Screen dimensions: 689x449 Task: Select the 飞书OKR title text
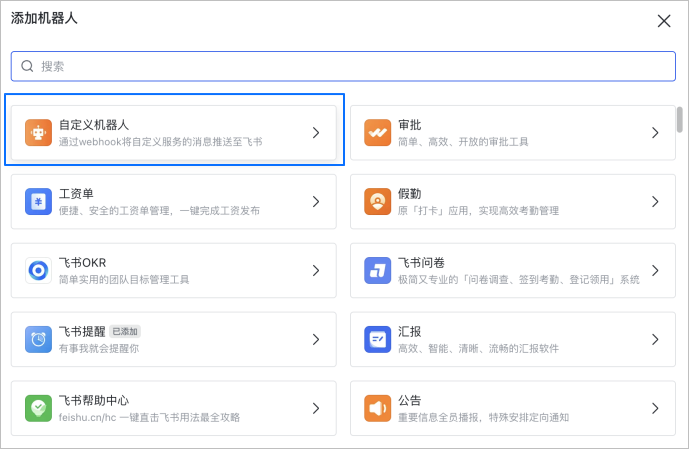pos(83,263)
